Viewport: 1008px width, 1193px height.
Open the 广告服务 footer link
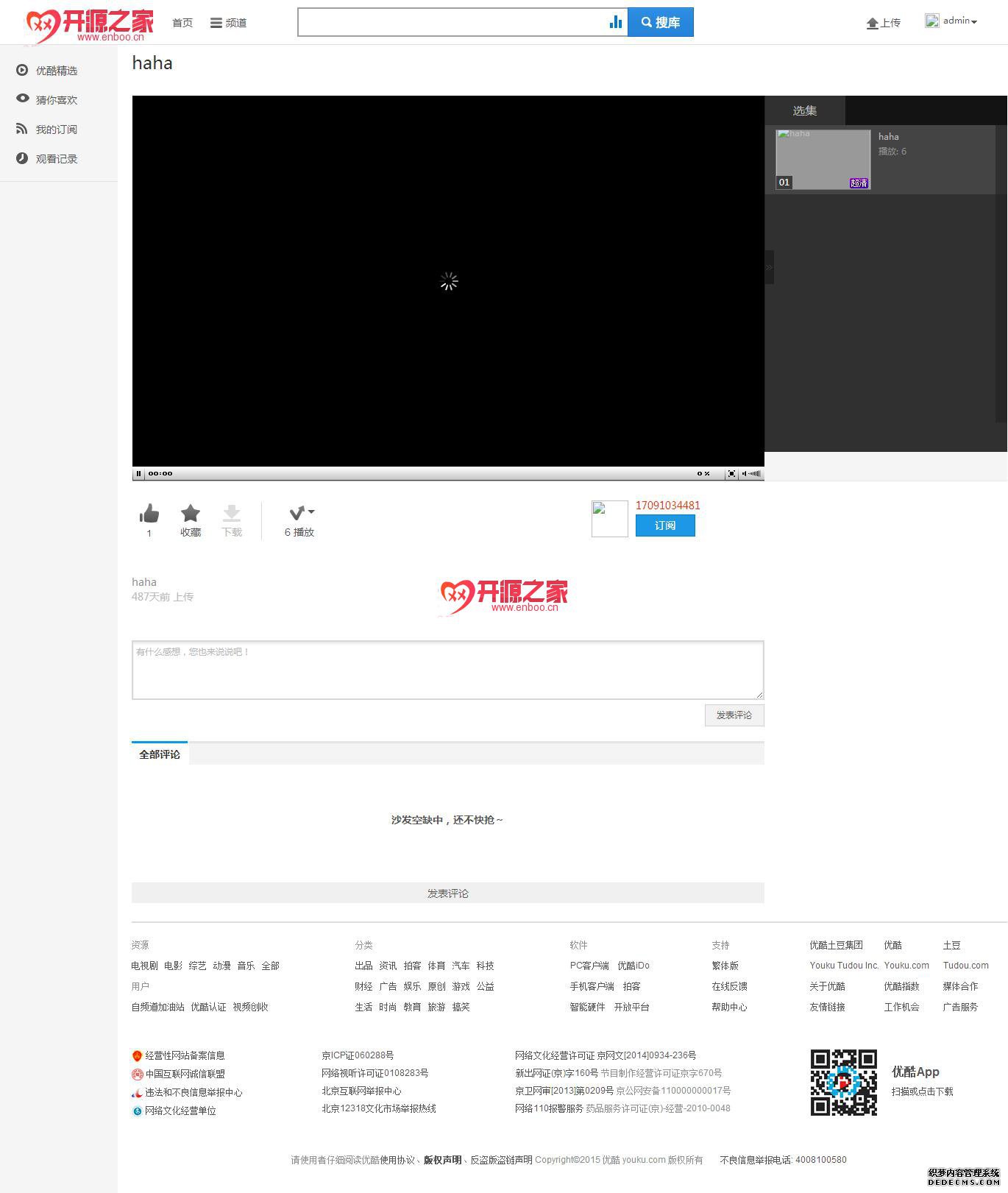pos(960,1007)
